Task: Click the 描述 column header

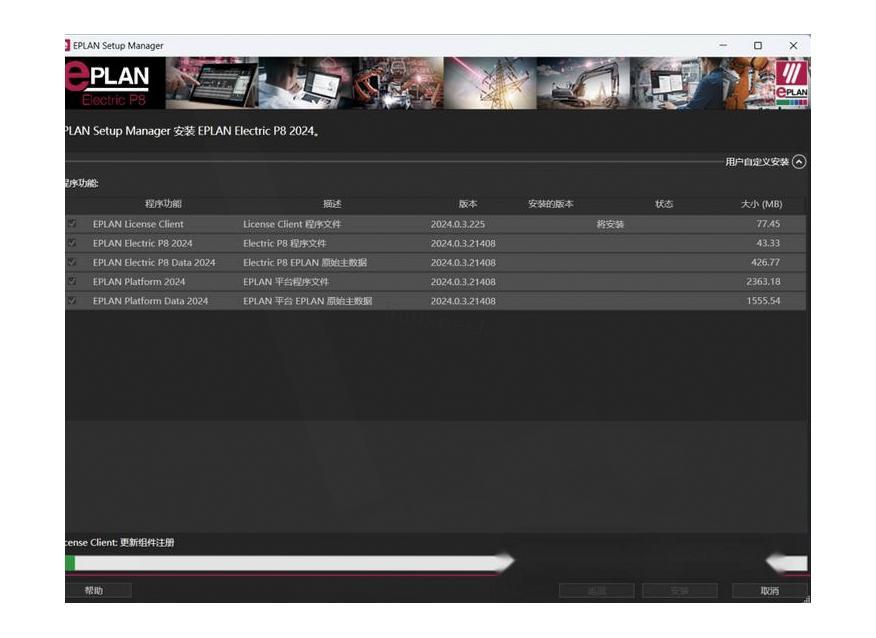Action: click(331, 204)
